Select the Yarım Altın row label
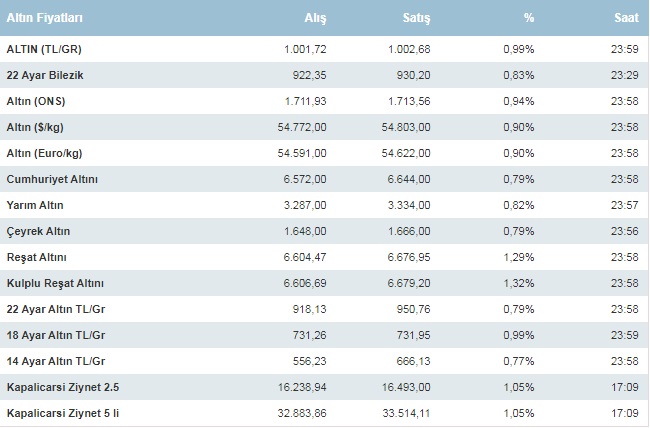Viewport: 650px width, 428px height. pos(37,205)
